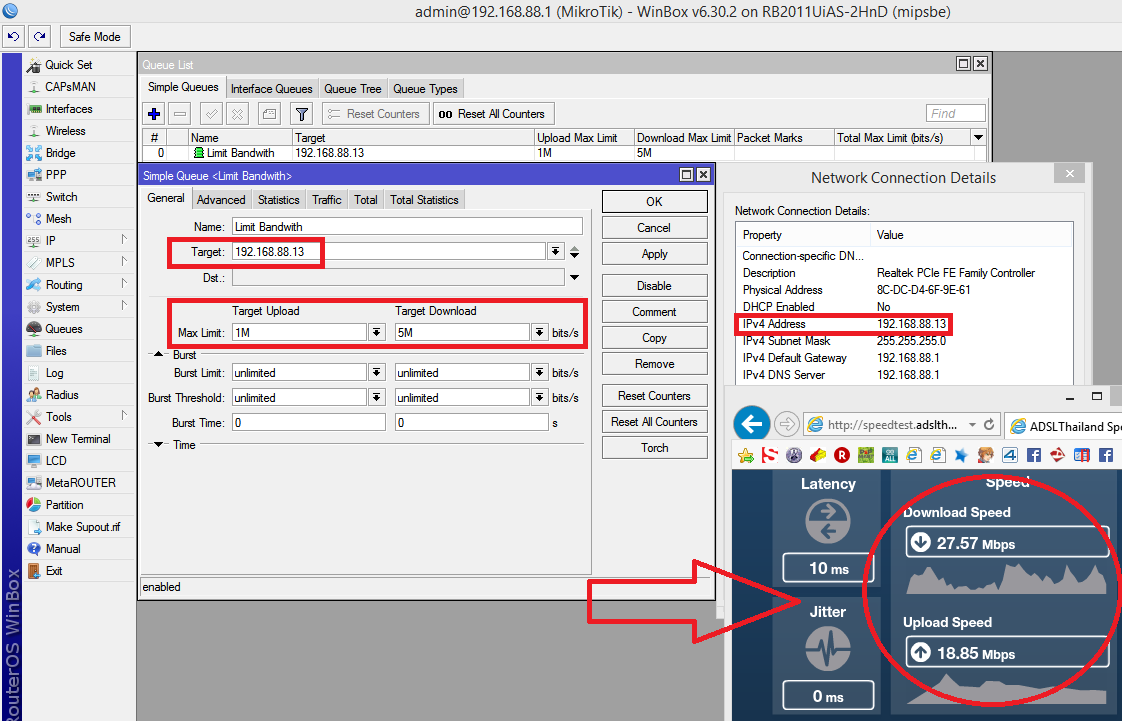Click the Name input field
Viewport: 1122px width, 721px height.
click(407, 227)
